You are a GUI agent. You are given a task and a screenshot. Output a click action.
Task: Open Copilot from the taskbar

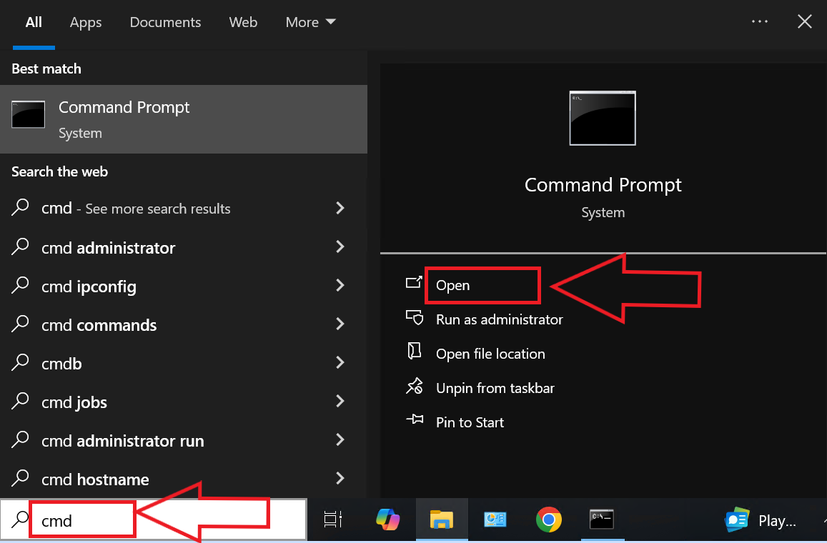[388, 519]
